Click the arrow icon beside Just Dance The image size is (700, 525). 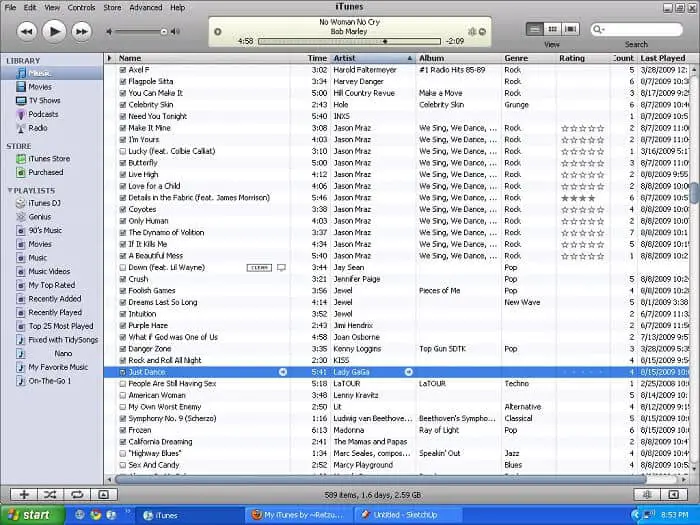(283, 372)
